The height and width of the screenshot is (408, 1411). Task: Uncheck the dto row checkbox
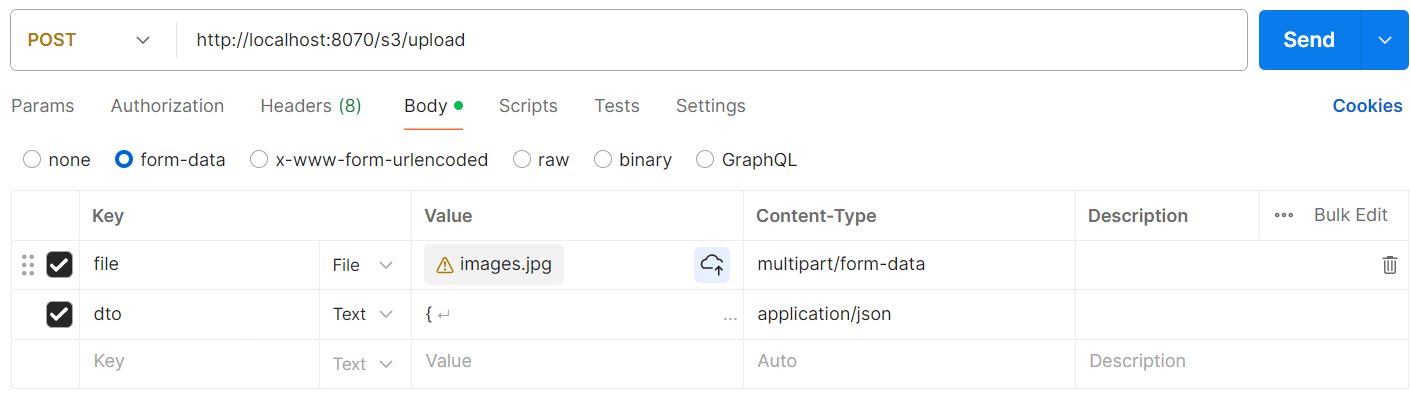[x=59, y=315]
